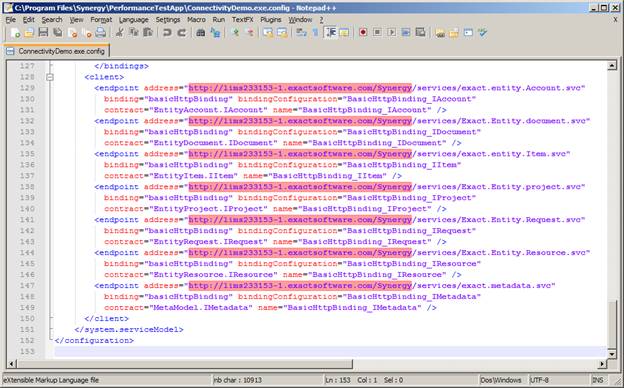Open the ? help menu
624x388 pixels.
[x=321, y=19]
